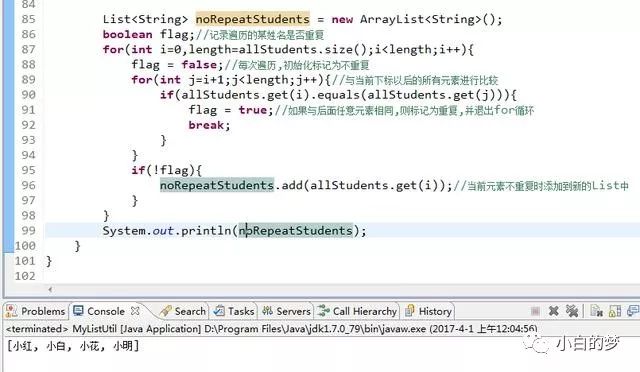This screenshot has height=372, width=640.
Task: Click the println statement on line 99
Action: tap(235, 231)
